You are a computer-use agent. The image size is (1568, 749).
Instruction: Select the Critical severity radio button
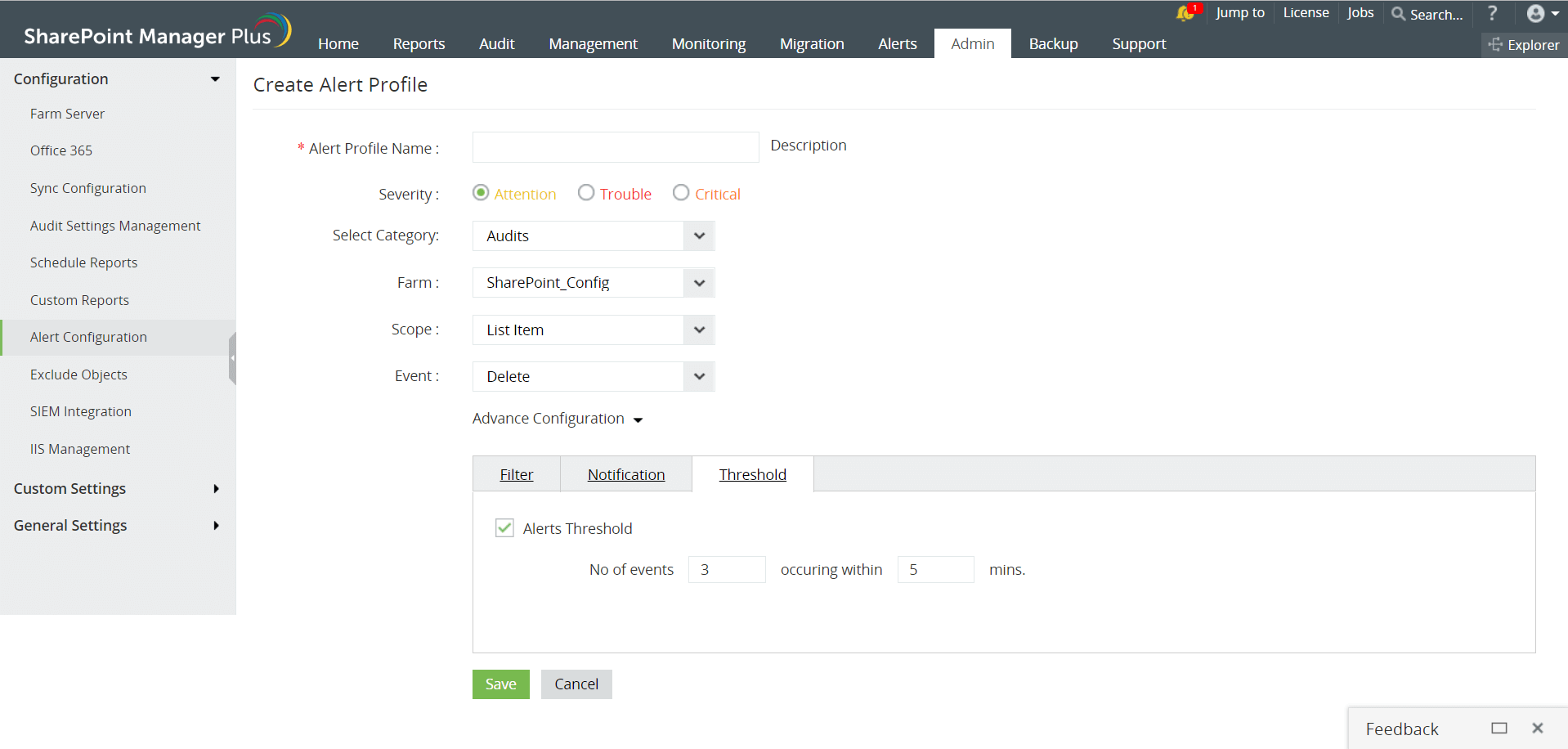pos(681,193)
